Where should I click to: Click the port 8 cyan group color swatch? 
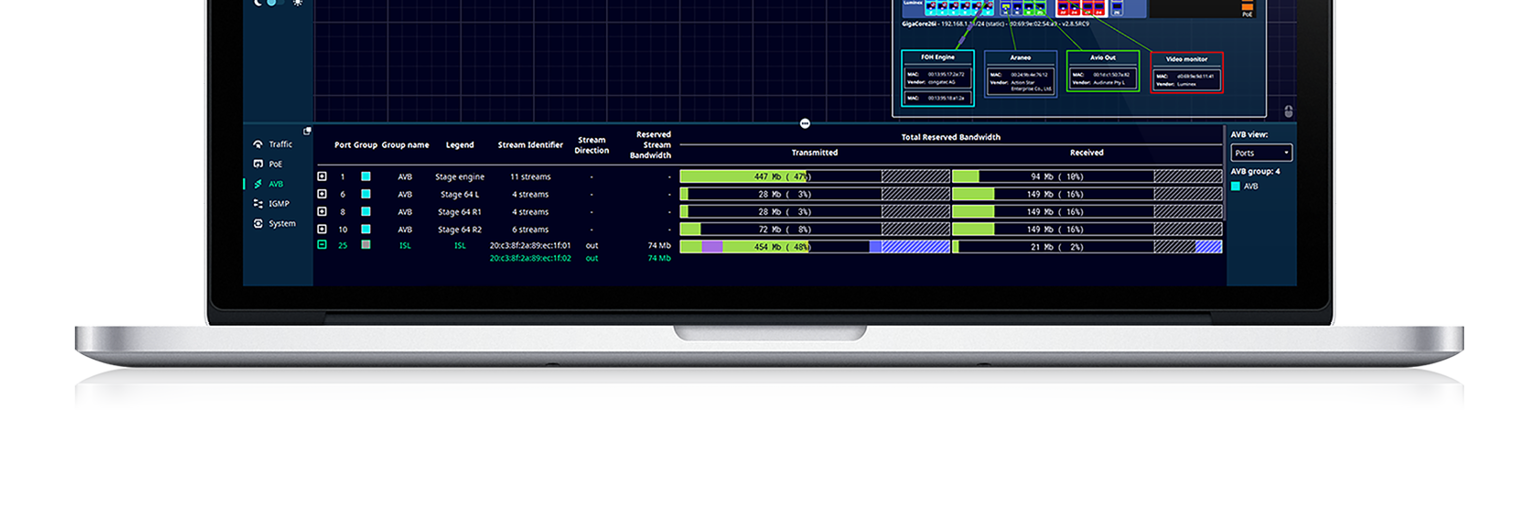coord(366,212)
